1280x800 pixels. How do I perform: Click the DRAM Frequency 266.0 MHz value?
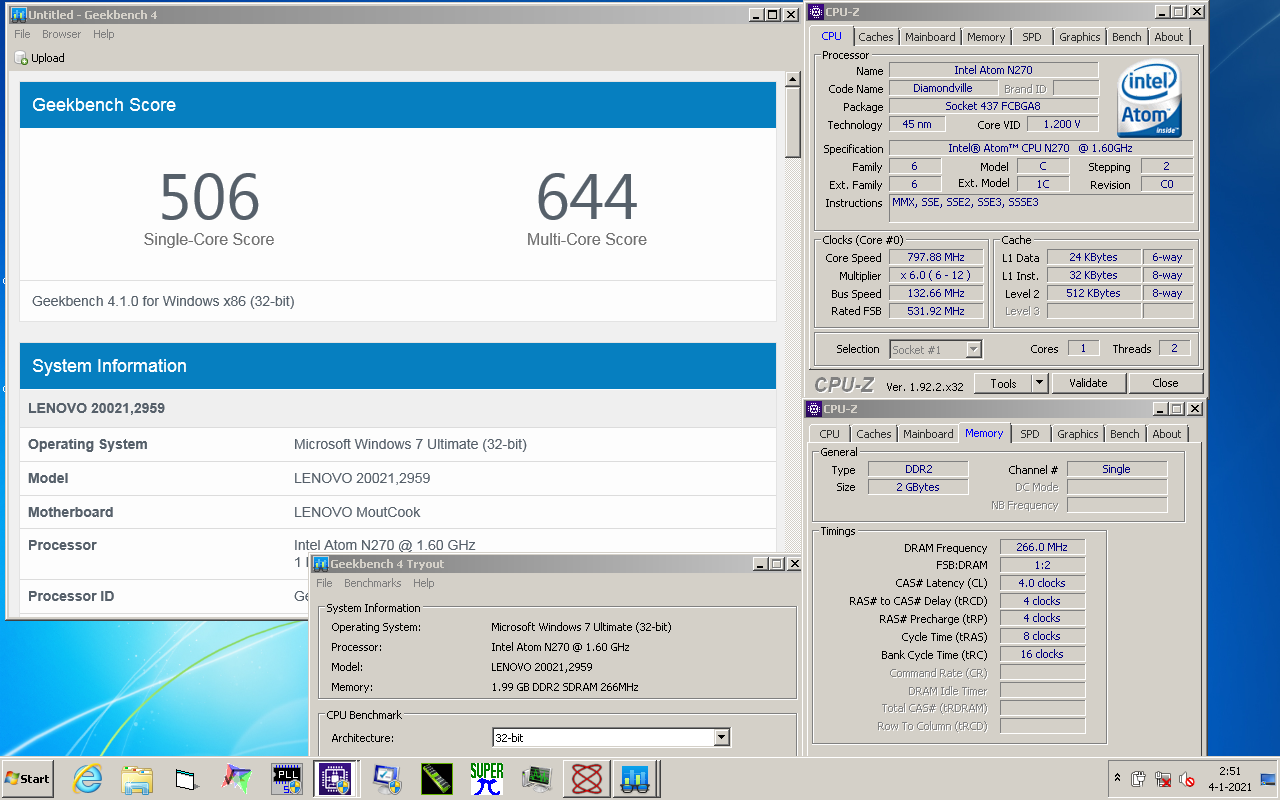click(x=1042, y=548)
